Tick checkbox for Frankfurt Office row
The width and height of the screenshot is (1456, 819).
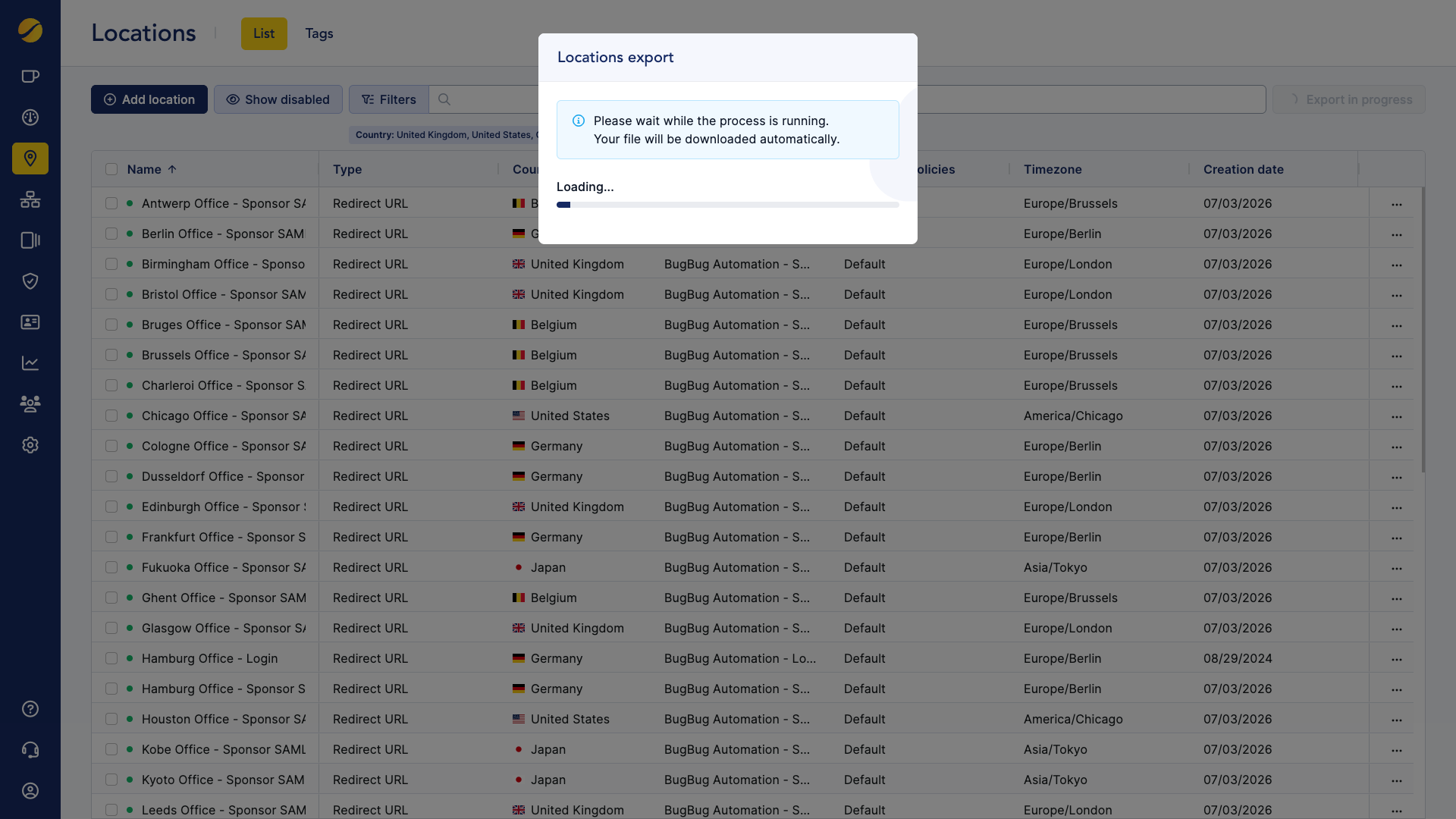(111, 537)
